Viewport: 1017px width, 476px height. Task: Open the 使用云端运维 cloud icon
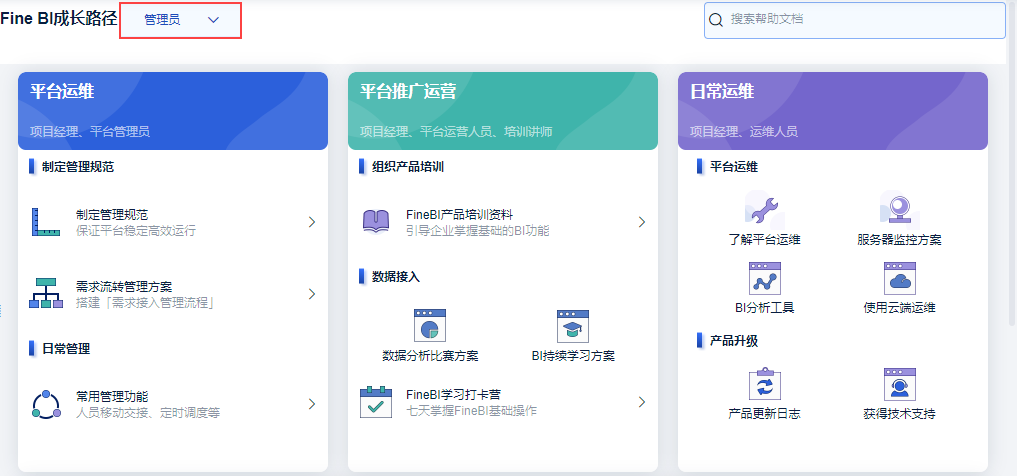tap(899, 278)
